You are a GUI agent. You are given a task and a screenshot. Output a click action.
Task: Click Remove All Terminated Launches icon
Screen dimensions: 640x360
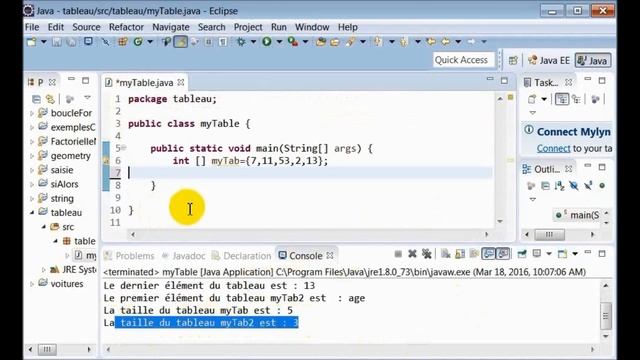point(427,254)
